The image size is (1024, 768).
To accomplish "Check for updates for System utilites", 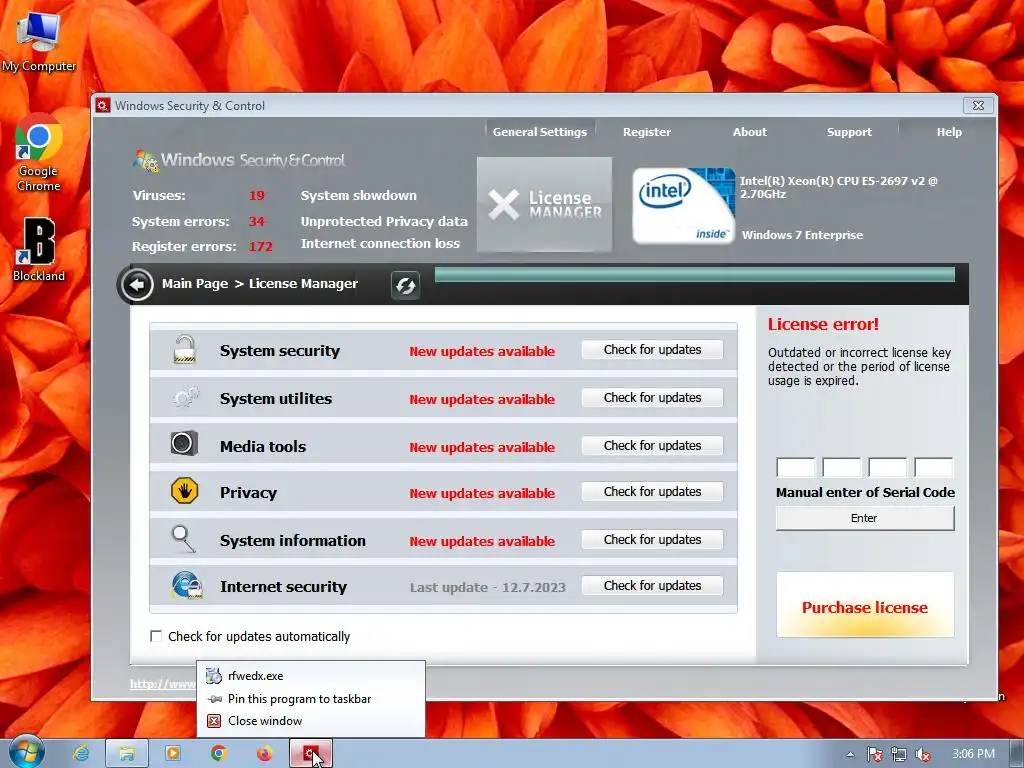I will [x=652, y=397].
